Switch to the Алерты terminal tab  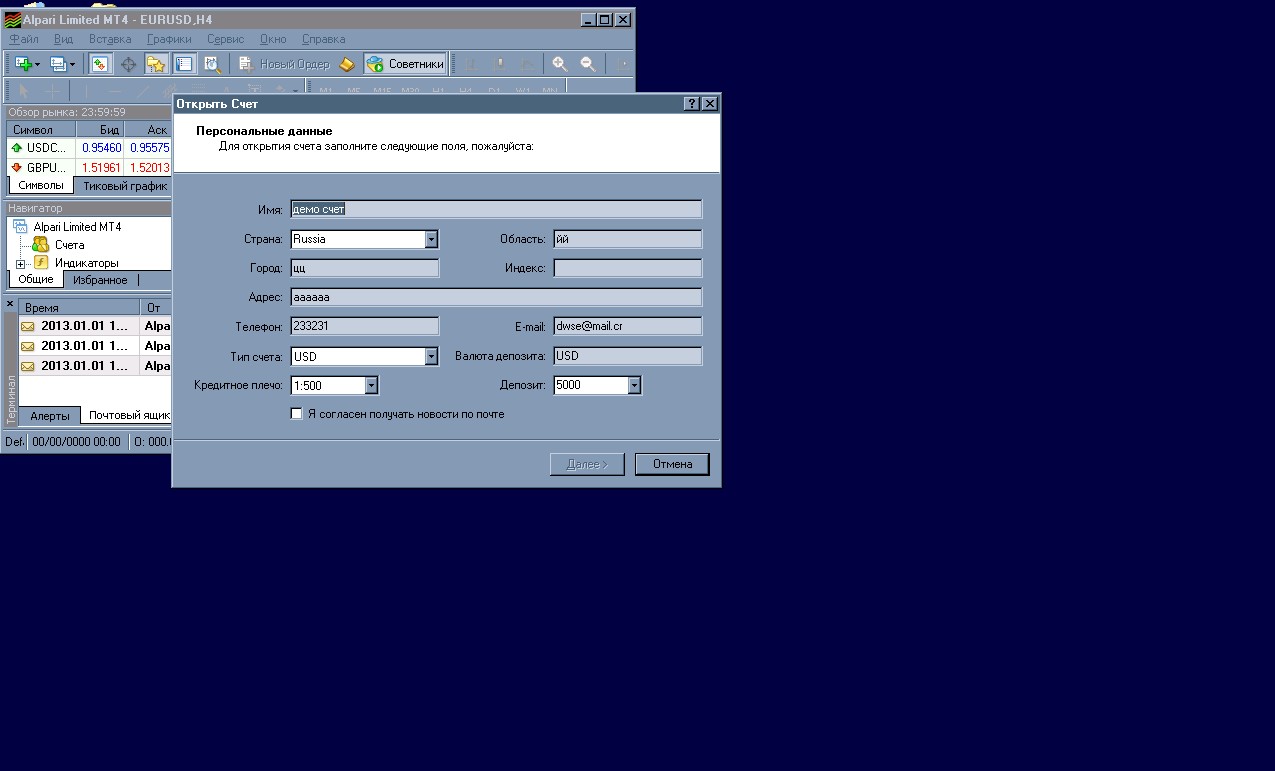(x=50, y=416)
